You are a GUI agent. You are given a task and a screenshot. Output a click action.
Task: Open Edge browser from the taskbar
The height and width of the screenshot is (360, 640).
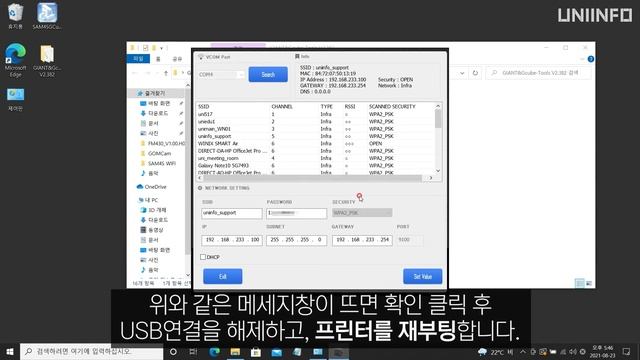[x=214, y=351]
